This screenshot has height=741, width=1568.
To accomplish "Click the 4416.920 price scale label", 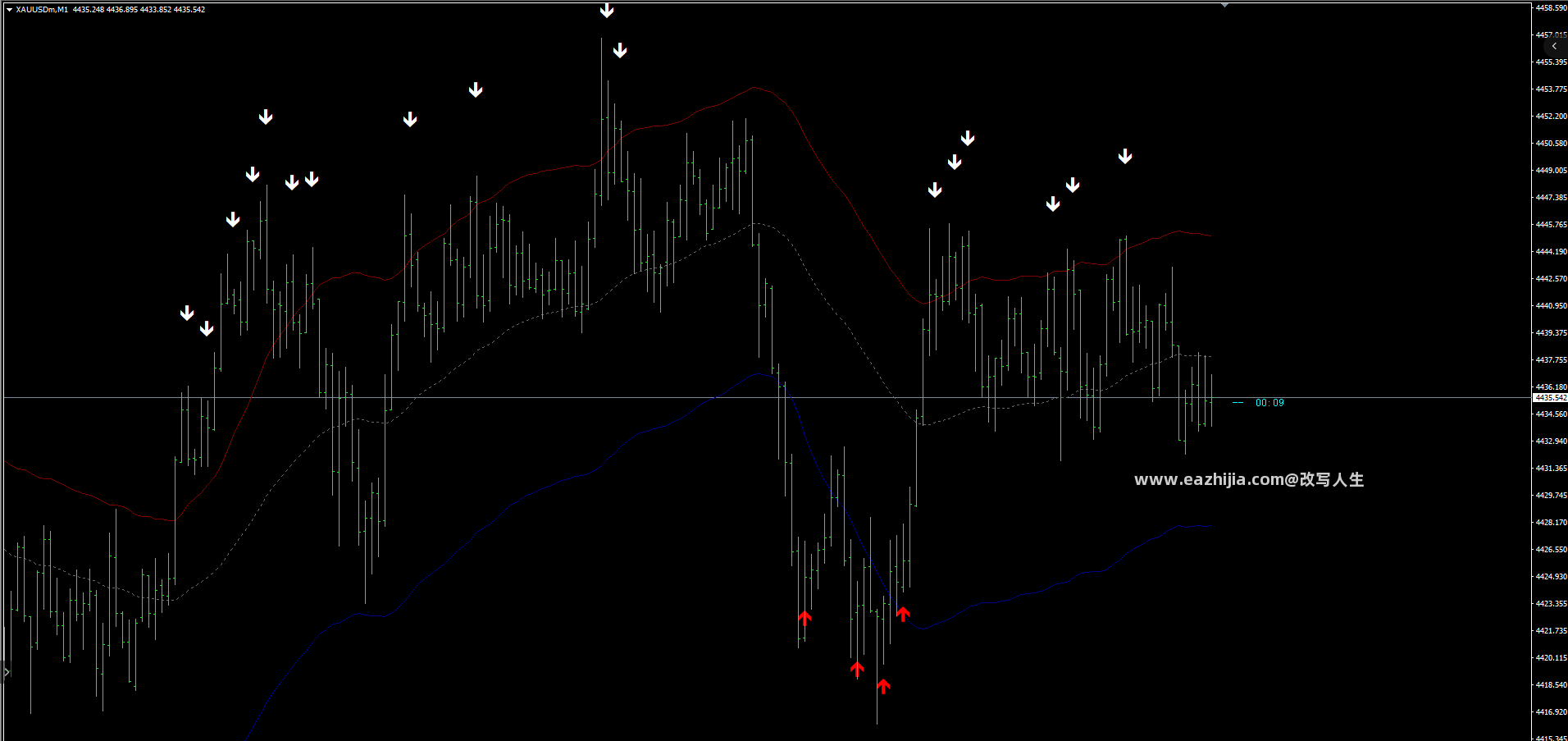I will pos(1551,712).
